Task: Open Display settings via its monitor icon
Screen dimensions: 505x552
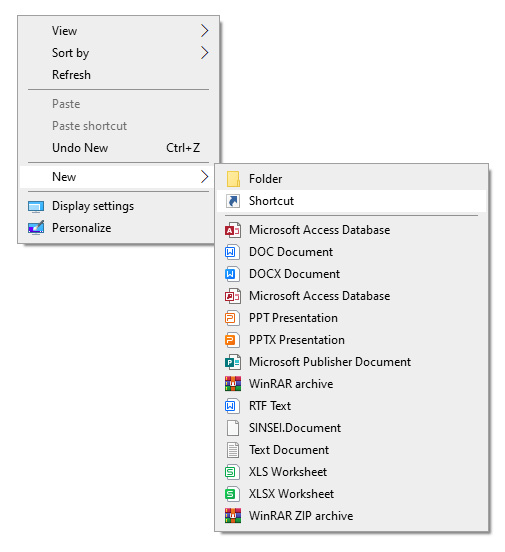Action: [36, 206]
